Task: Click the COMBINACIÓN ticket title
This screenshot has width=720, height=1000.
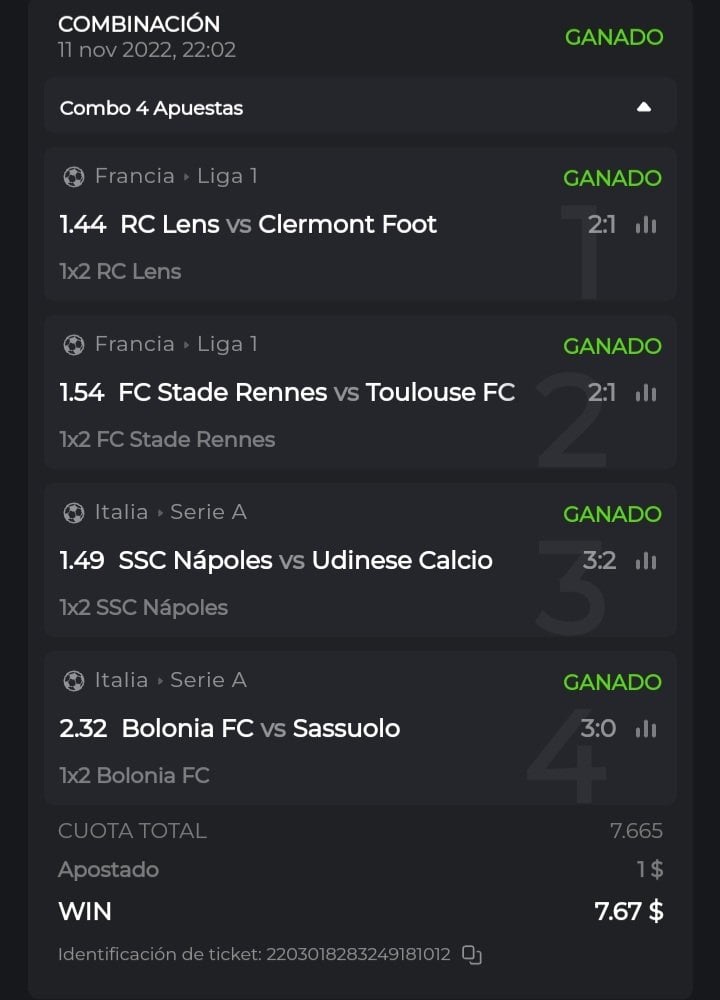Action: coord(139,24)
